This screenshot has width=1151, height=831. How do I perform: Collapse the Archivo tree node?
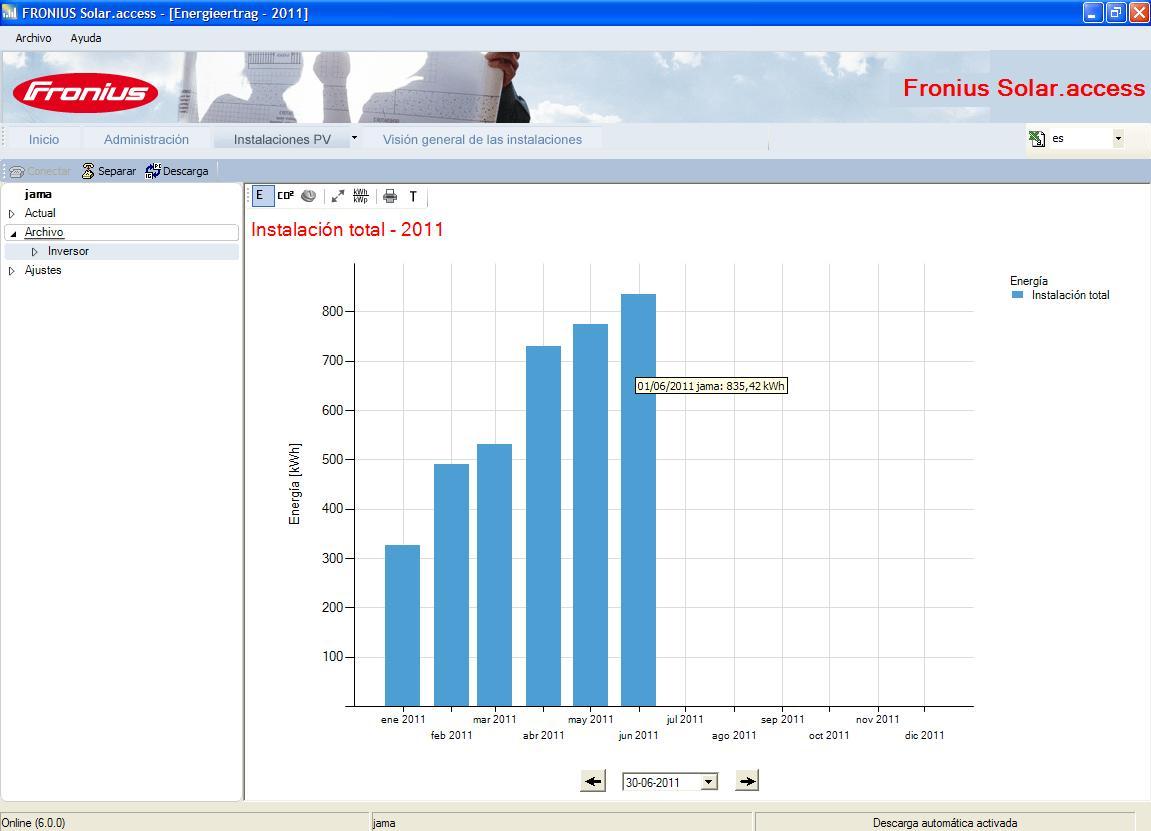point(12,233)
